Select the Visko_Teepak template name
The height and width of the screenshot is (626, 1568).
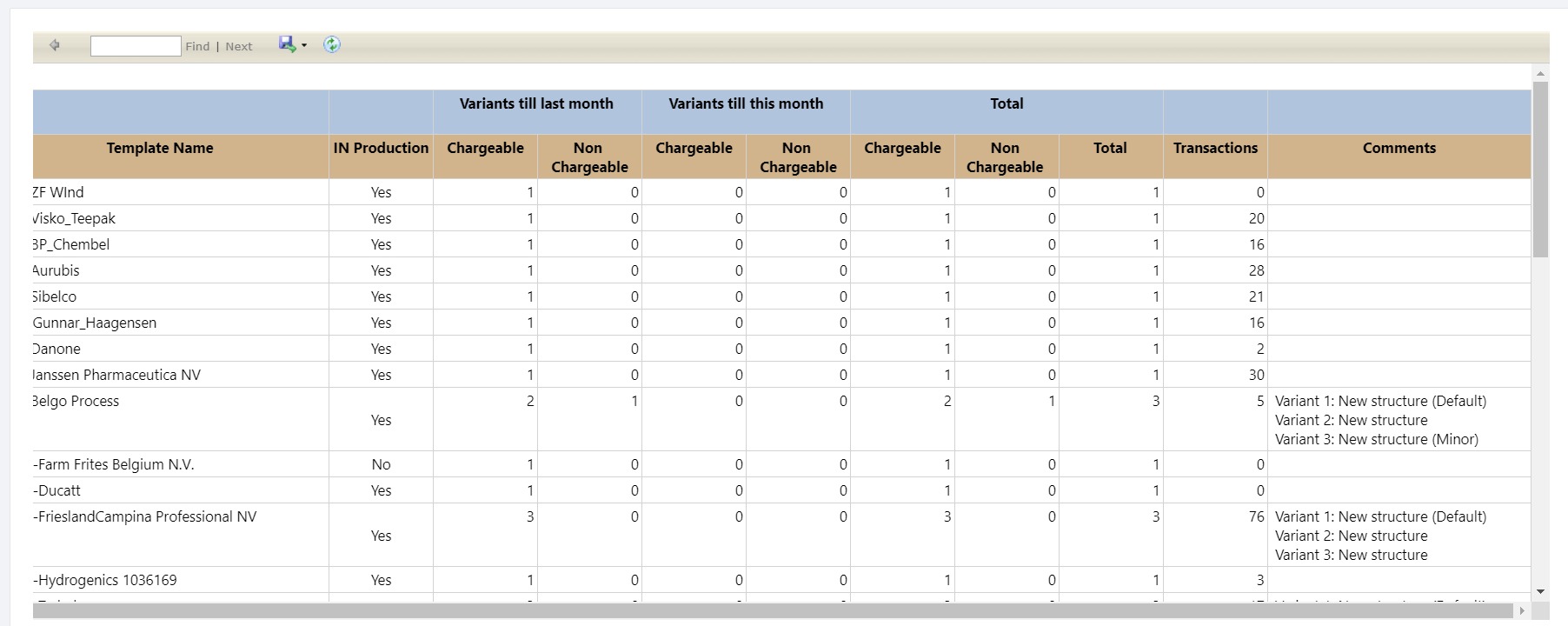pyautogui.click(x=74, y=218)
